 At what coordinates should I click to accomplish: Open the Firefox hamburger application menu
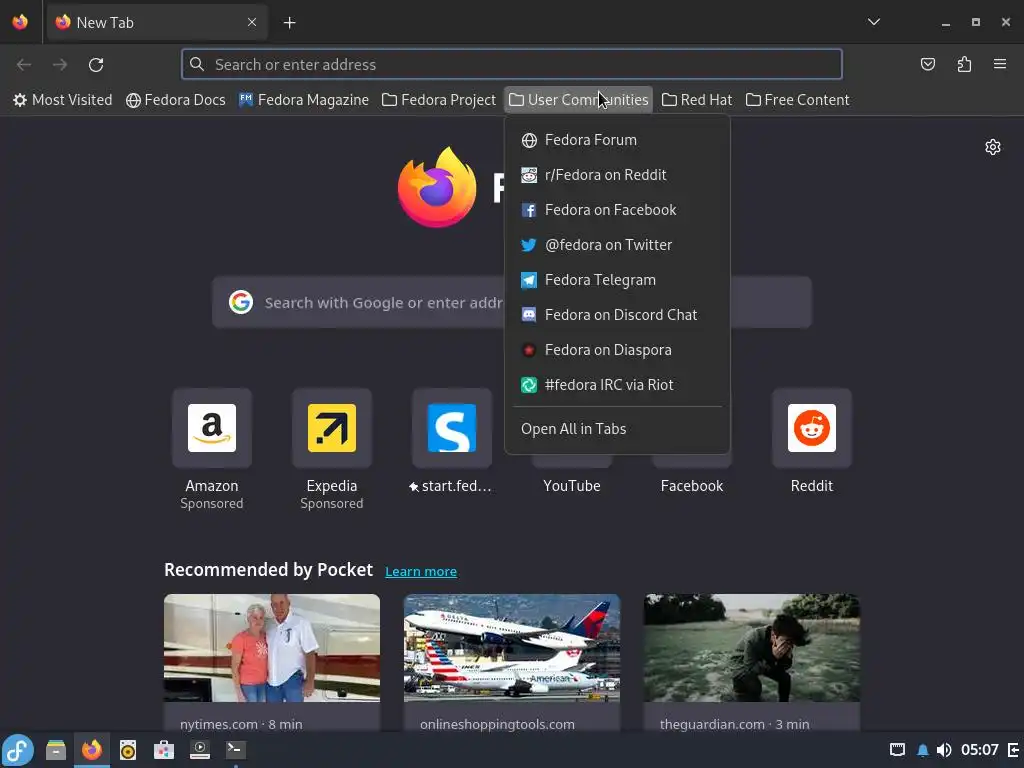[x=1000, y=64]
